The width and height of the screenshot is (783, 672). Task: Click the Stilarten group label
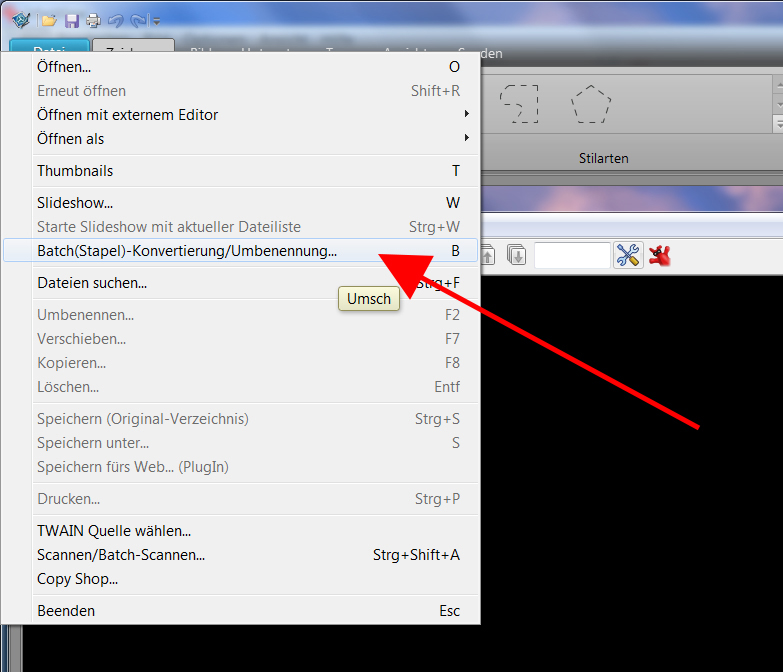pyautogui.click(x=603, y=158)
